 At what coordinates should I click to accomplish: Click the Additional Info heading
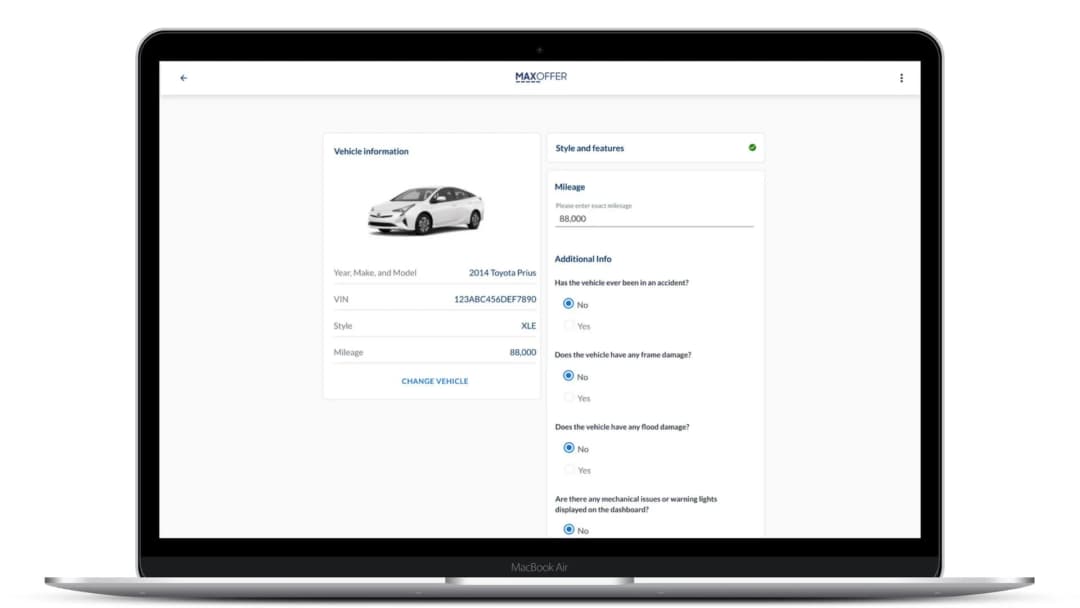click(x=583, y=258)
